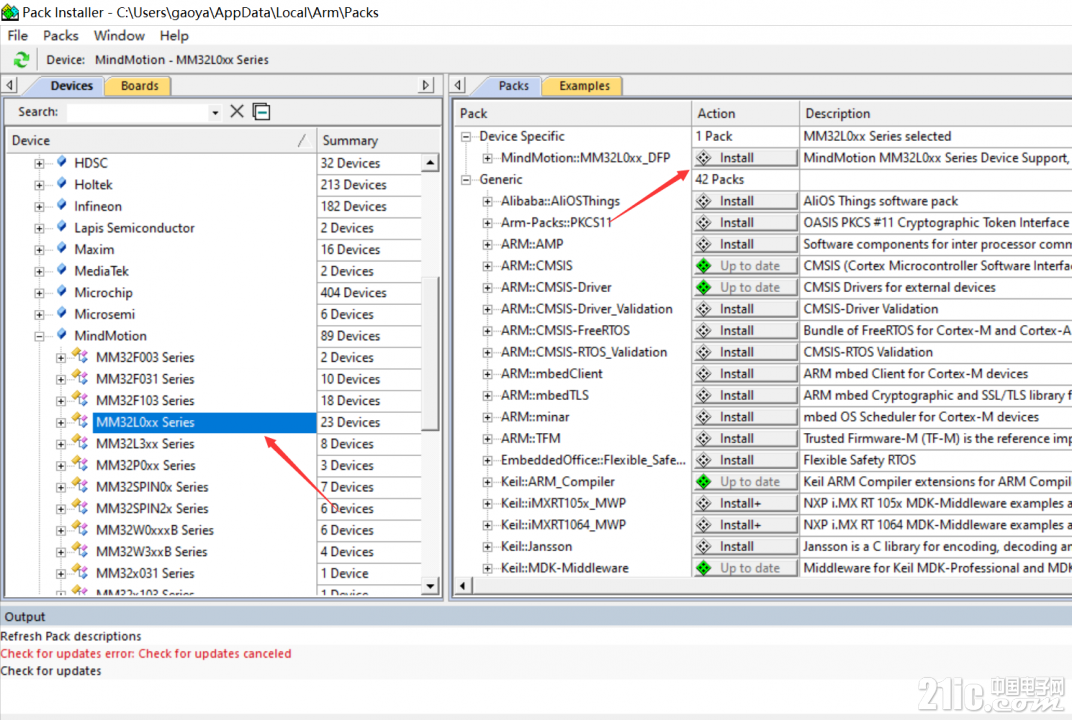The height and width of the screenshot is (720, 1072).
Task: Click the right arrow in devices panel header
Action: (426, 85)
